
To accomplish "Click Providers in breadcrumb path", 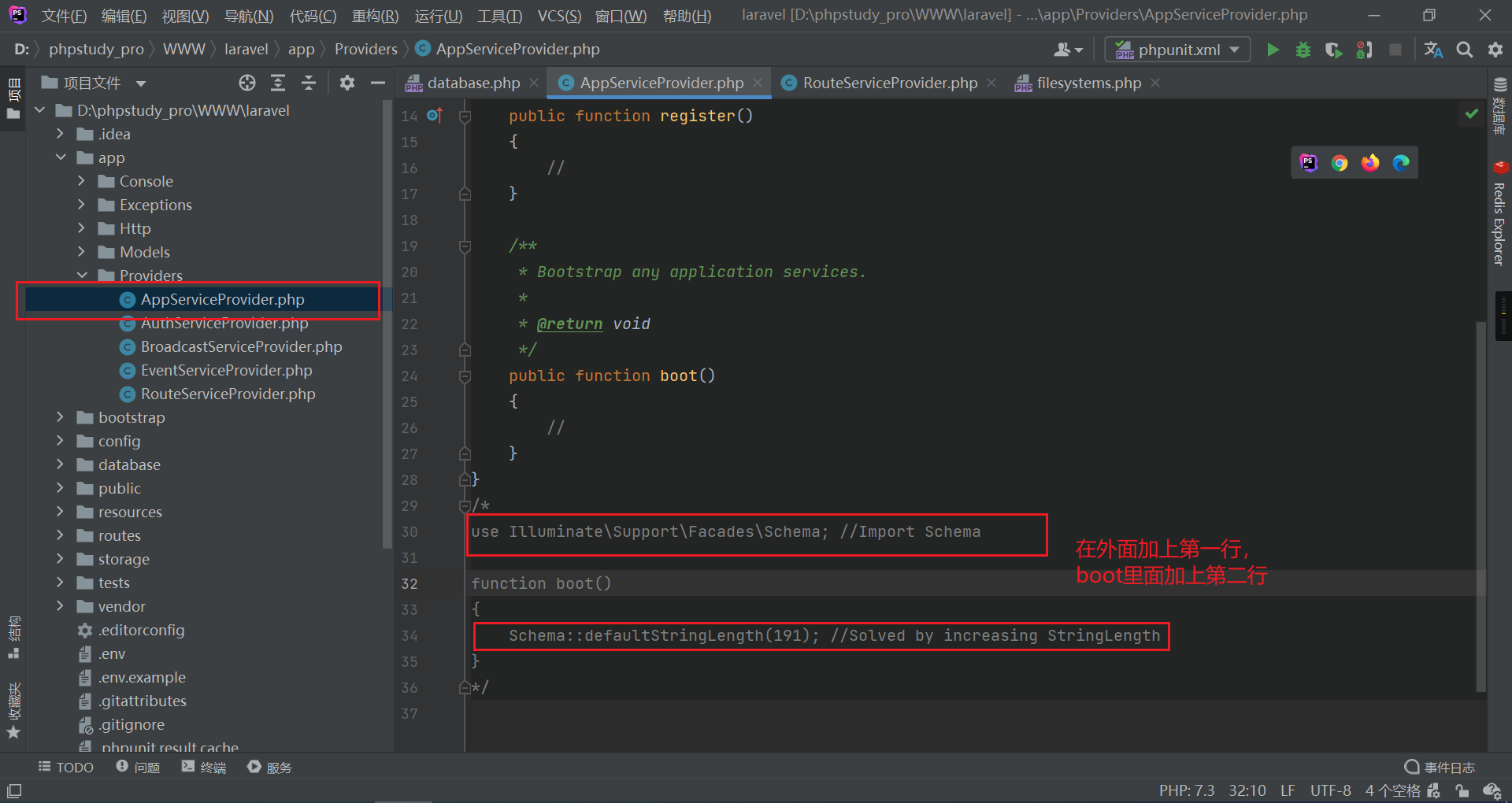I will point(366,49).
